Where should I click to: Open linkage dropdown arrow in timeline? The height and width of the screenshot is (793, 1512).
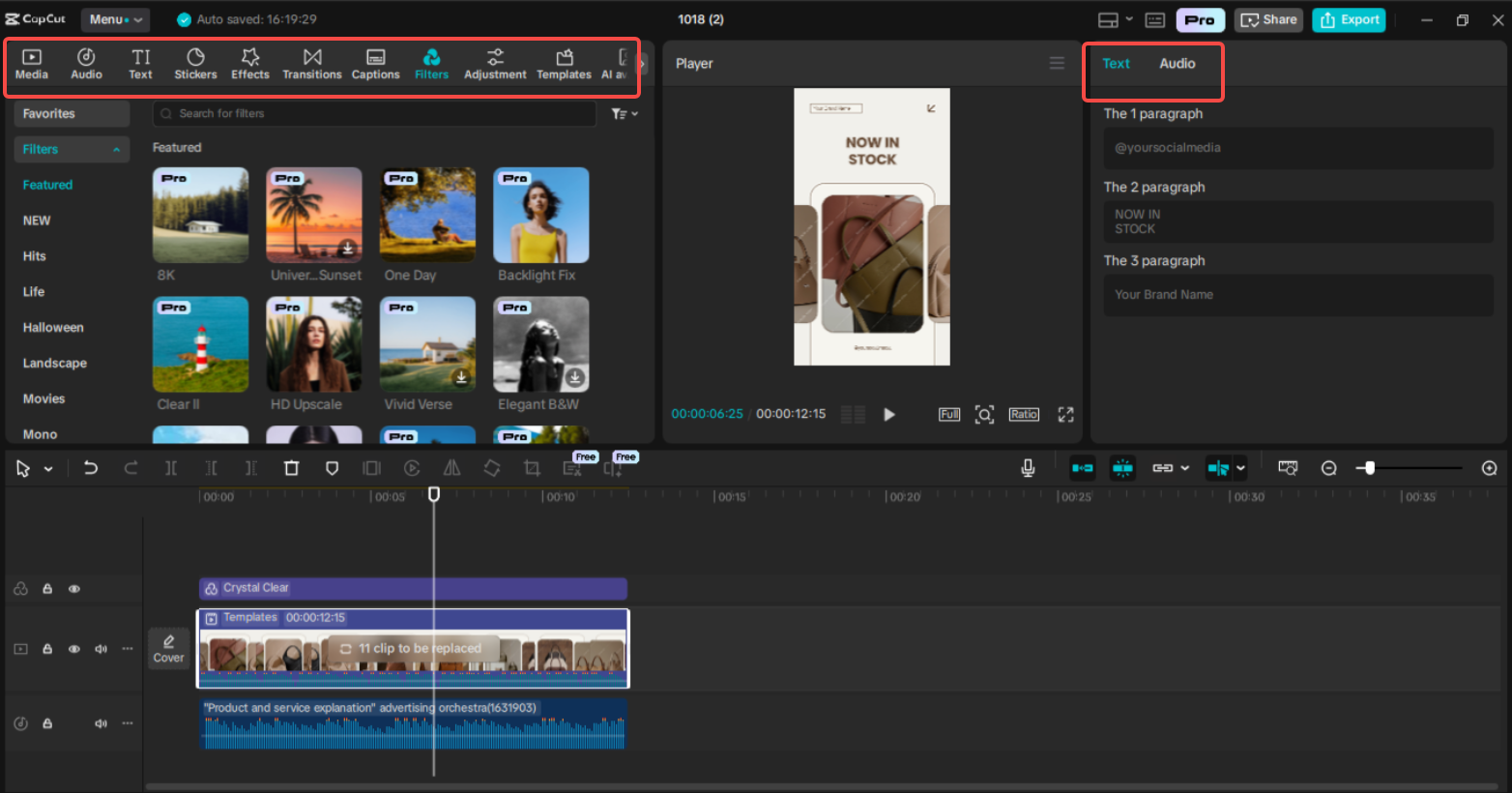1185,468
